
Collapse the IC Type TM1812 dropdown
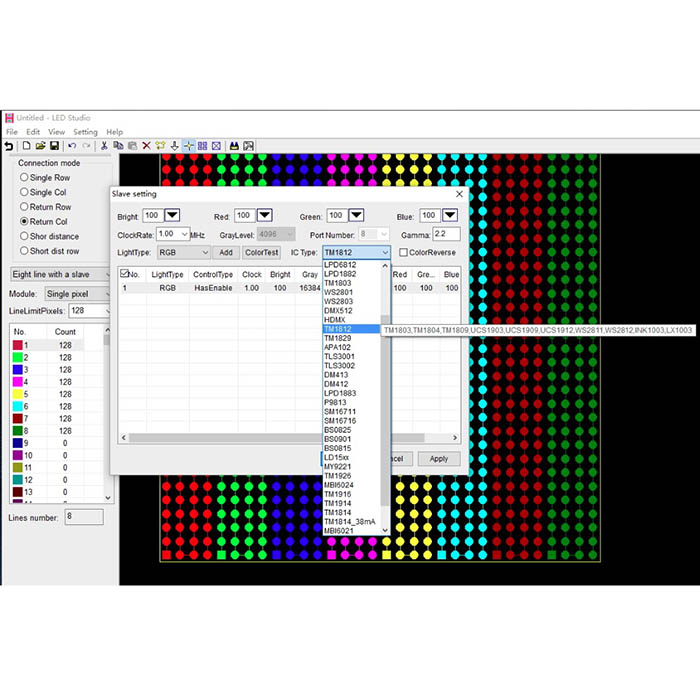pos(385,252)
